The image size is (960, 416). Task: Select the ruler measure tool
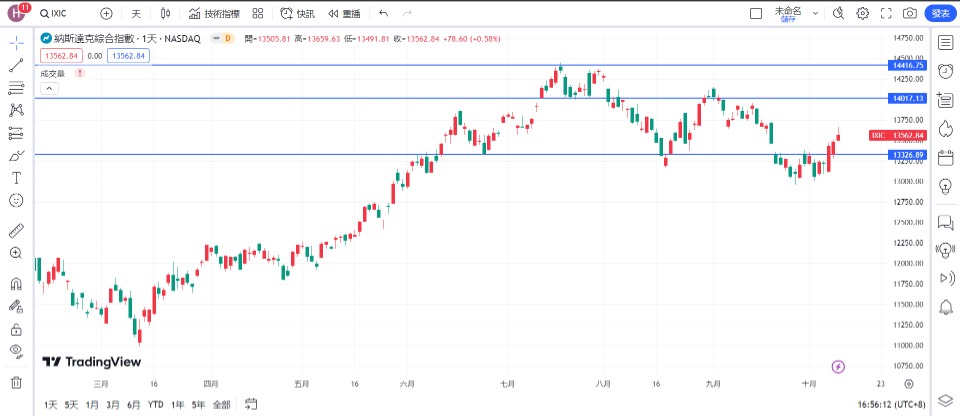pos(16,229)
